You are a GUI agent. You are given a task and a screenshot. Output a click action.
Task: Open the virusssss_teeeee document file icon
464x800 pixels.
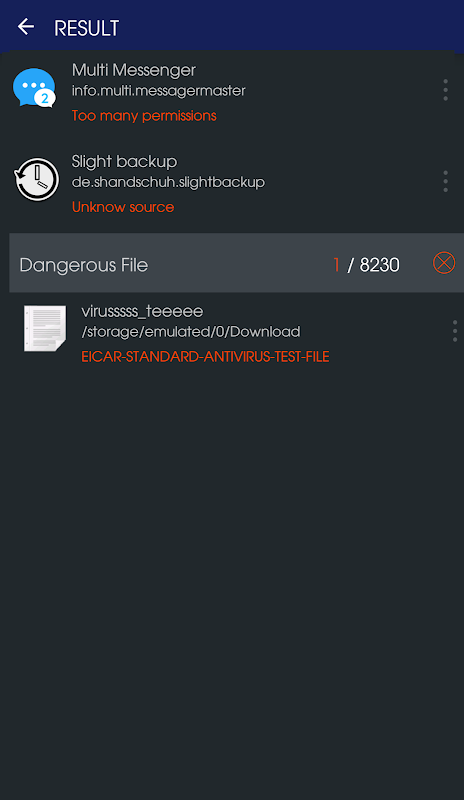(x=45, y=328)
